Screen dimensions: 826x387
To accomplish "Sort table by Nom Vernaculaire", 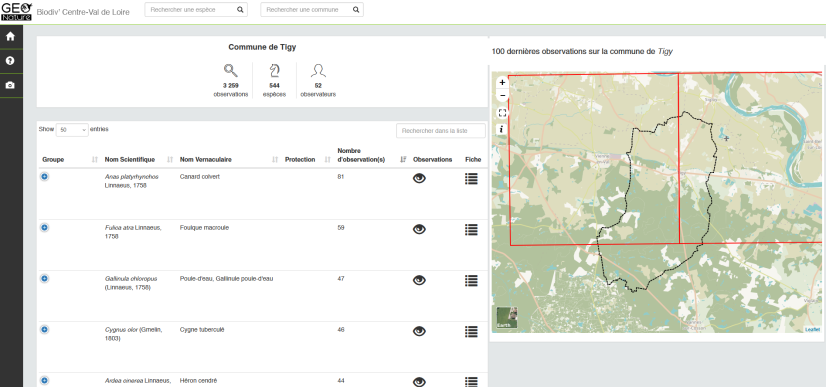I will [229, 160].
